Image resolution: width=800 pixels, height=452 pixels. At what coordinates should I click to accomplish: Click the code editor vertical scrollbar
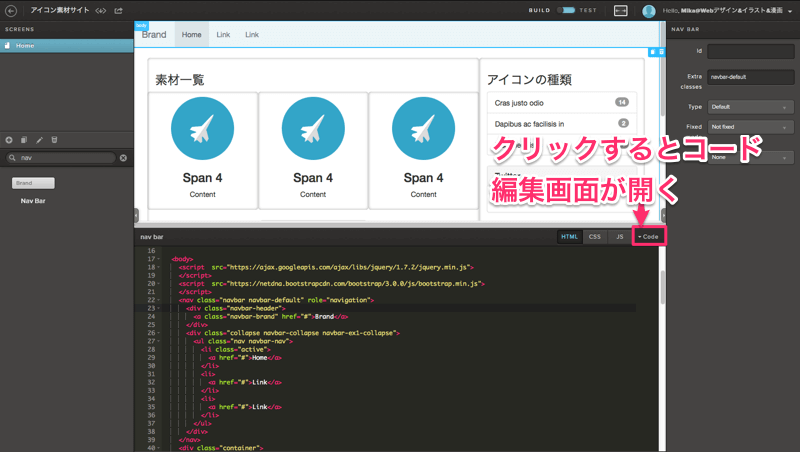663,287
